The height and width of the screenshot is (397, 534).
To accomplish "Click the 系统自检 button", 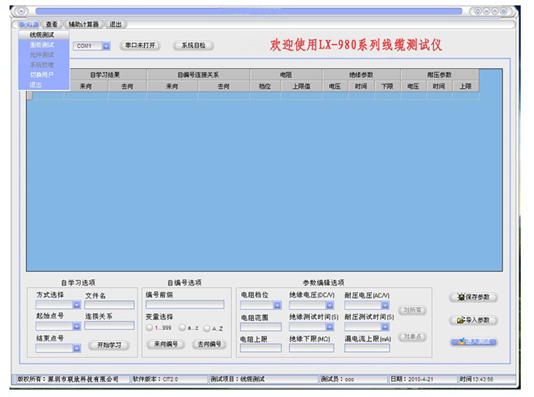I will pos(193,46).
